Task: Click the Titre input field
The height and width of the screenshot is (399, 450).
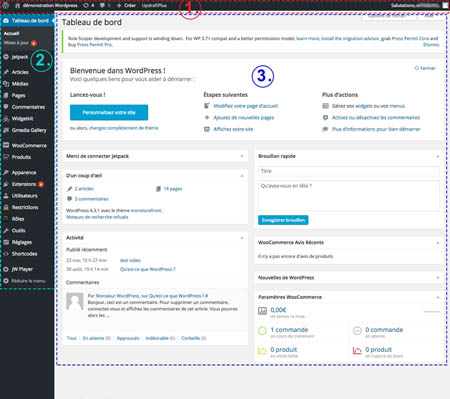Action: (349, 171)
